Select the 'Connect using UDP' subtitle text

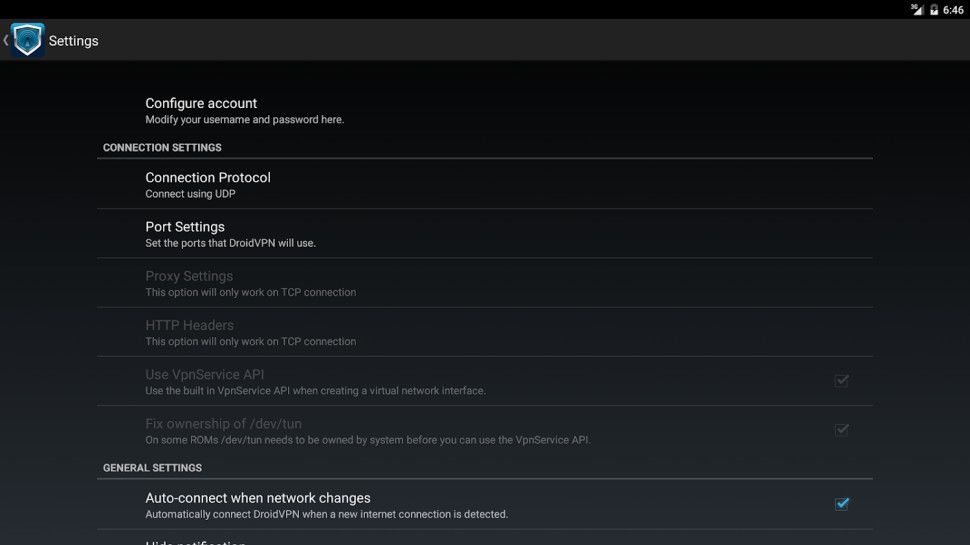pos(190,194)
